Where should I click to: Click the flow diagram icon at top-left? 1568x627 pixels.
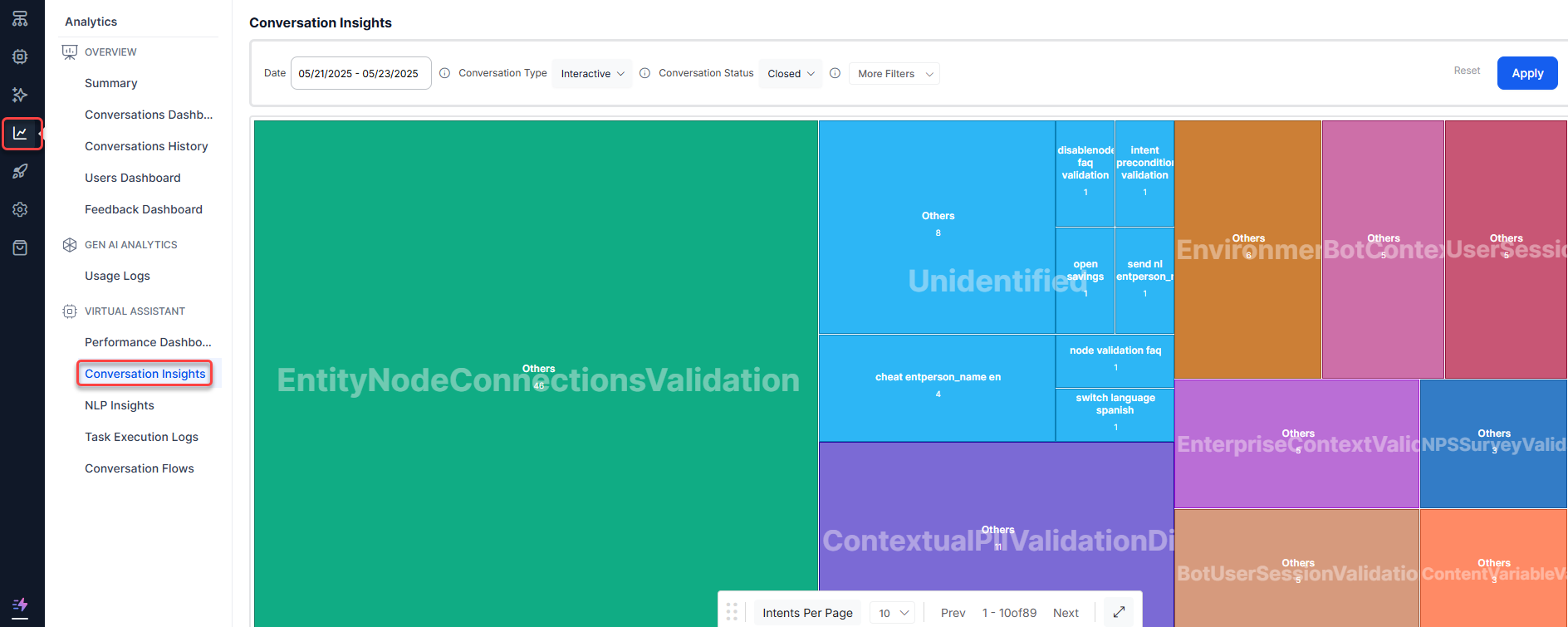point(21,18)
